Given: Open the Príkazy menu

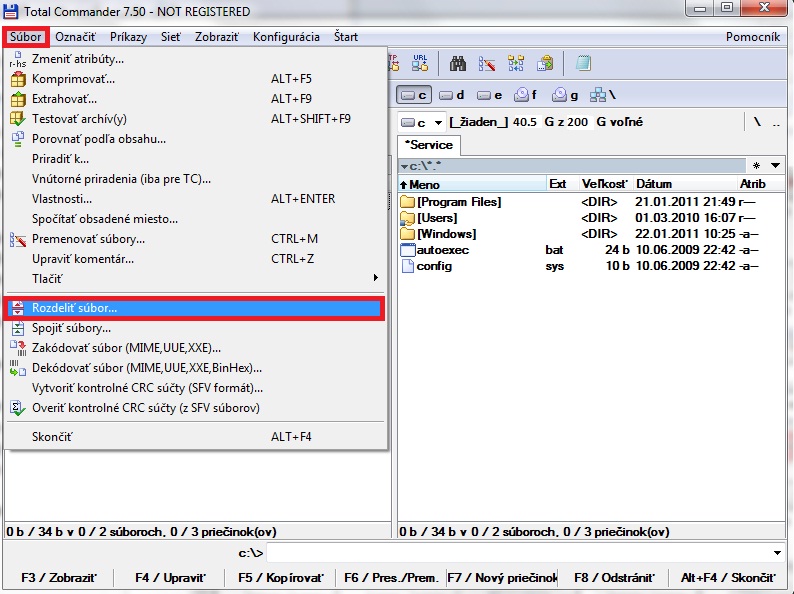Looking at the screenshot, I should (128, 37).
